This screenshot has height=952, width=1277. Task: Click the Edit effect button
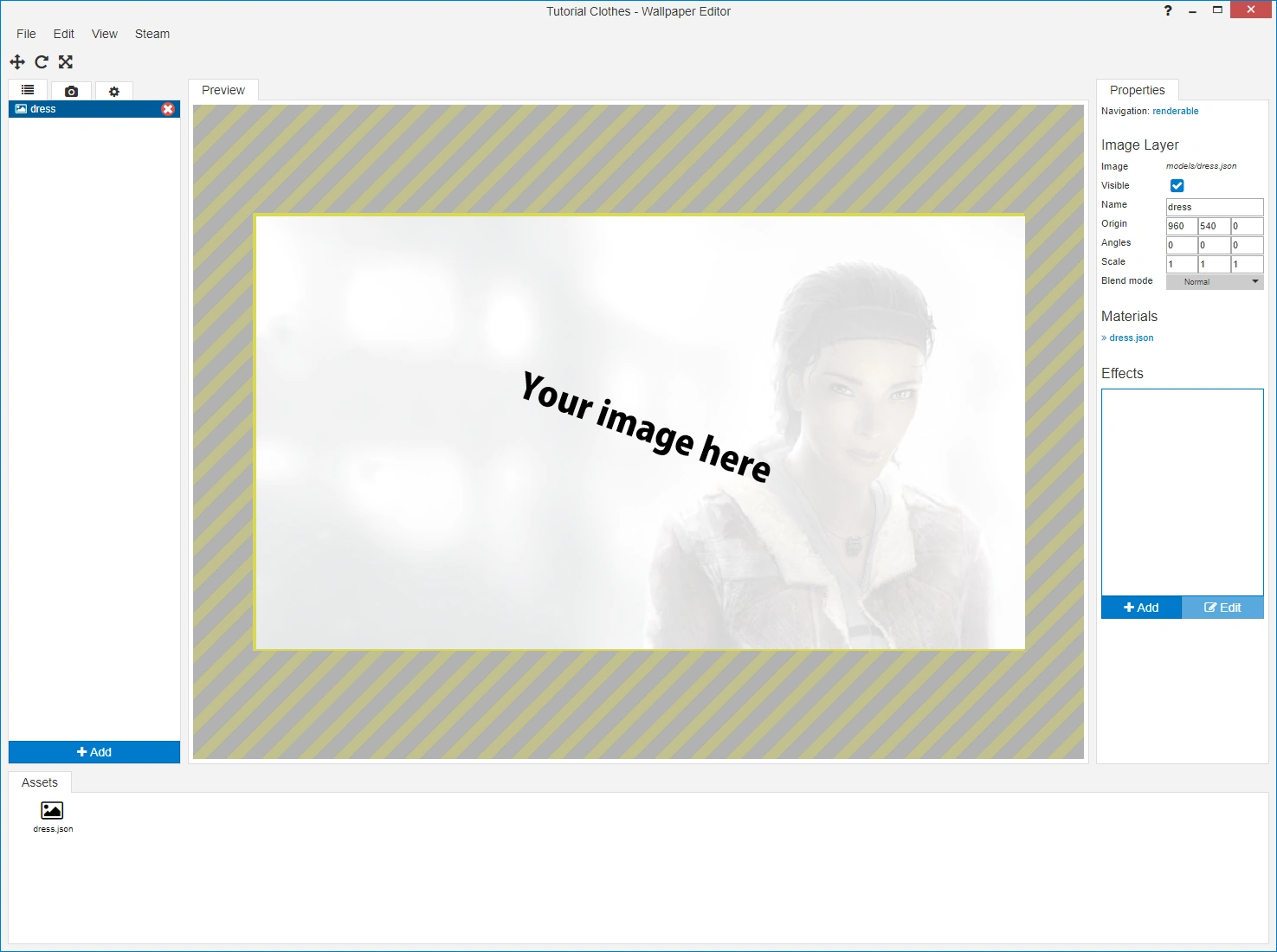(x=1222, y=608)
